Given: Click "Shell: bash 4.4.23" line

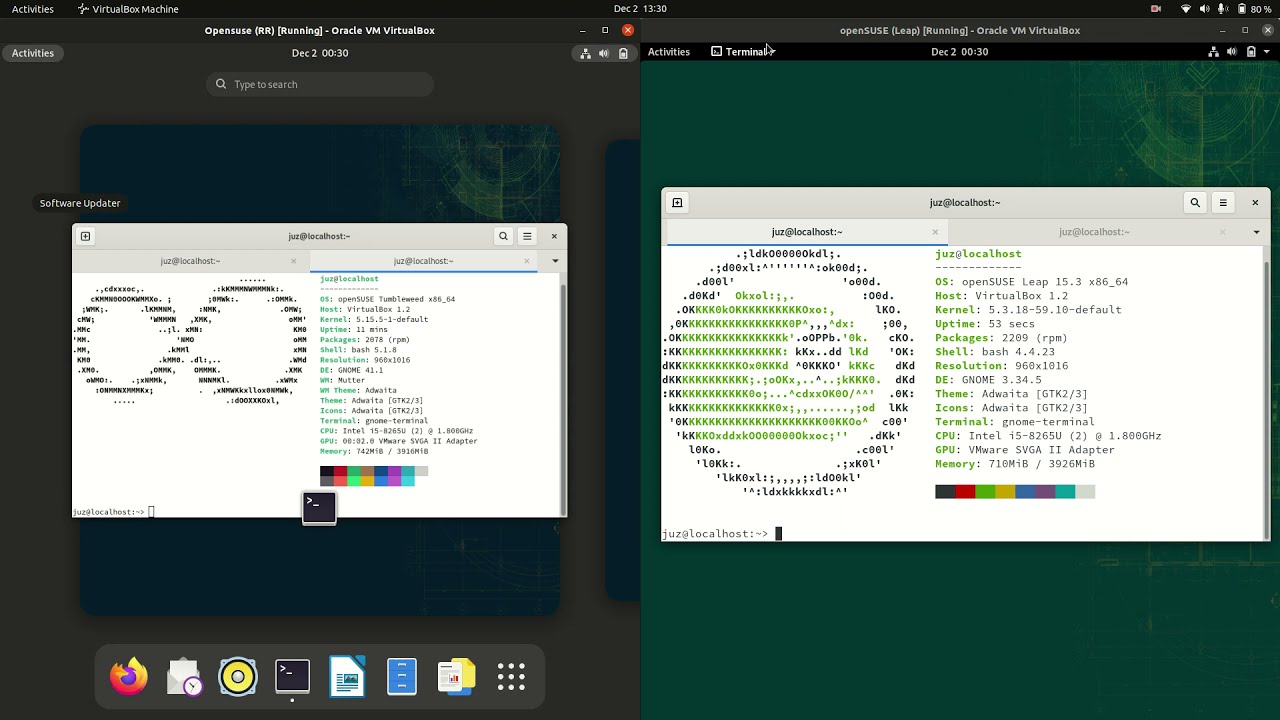Looking at the screenshot, I should (x=995, y=352).
